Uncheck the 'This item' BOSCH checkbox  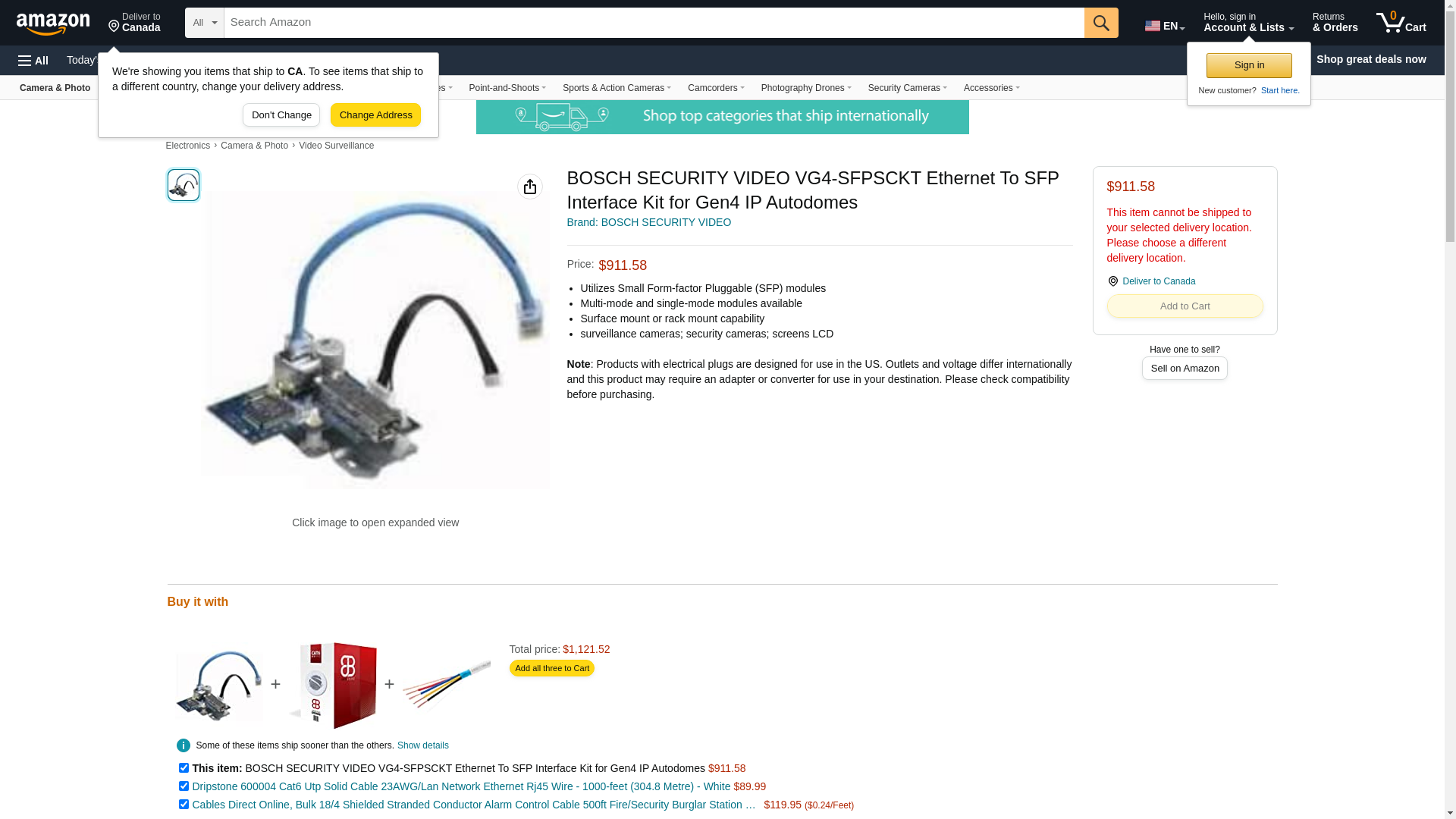click(x=184, y=768)
